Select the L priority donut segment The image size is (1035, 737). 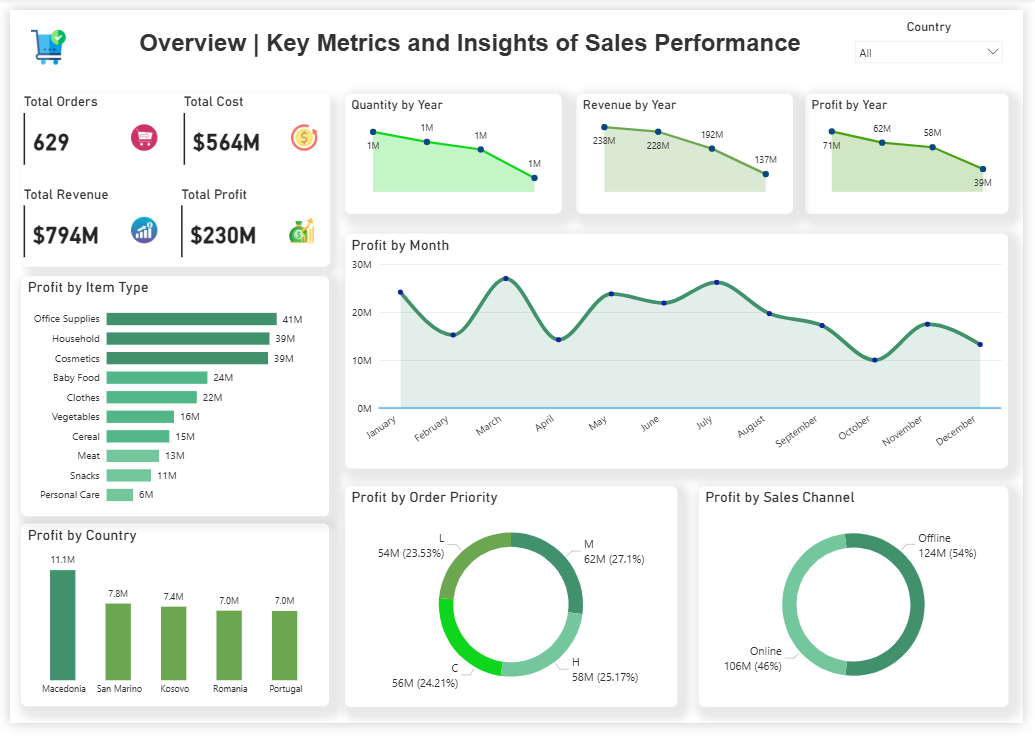tap(464, 556)
